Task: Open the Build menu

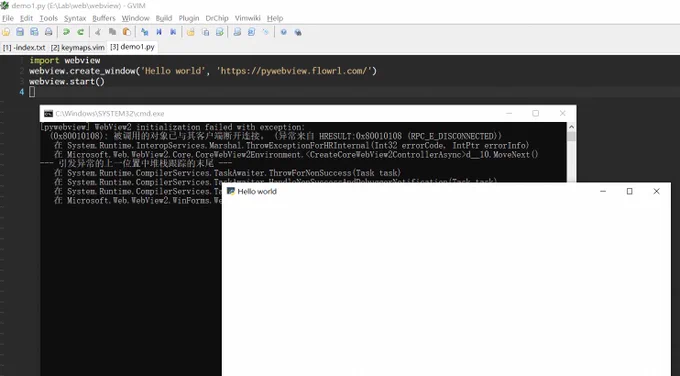Action: pos(164,18)
